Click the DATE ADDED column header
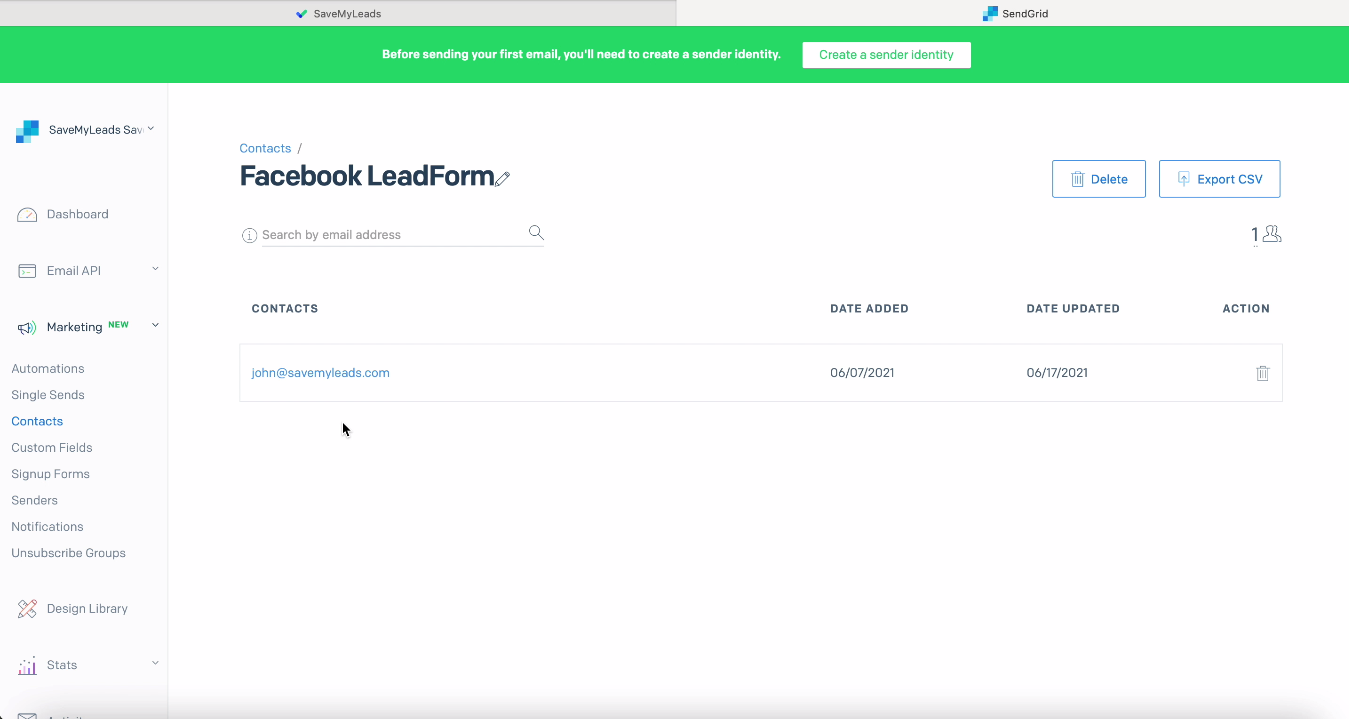This screenshot has height=719, width=1349. pos(869,309)
